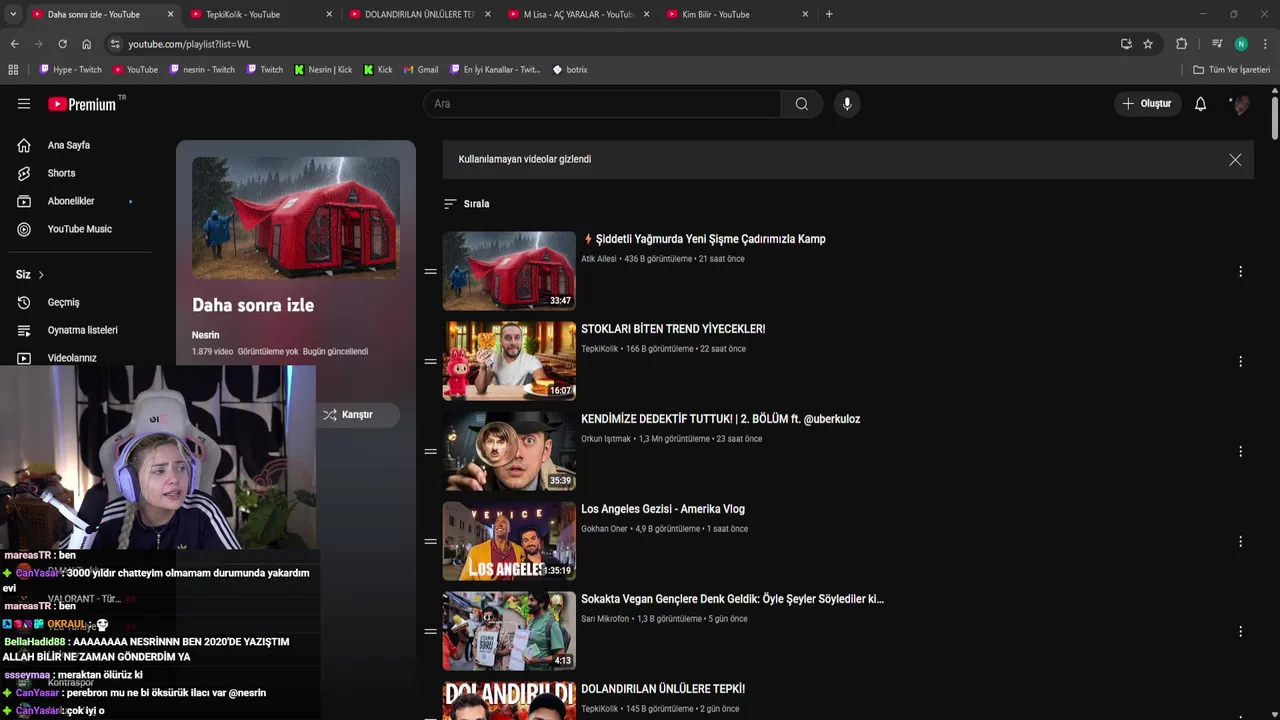Open DOLANDIRILAN ÜNLÜLERE TEPKİ! video title
Viewport: 1280px width, 720px height.
click(663, 689)
